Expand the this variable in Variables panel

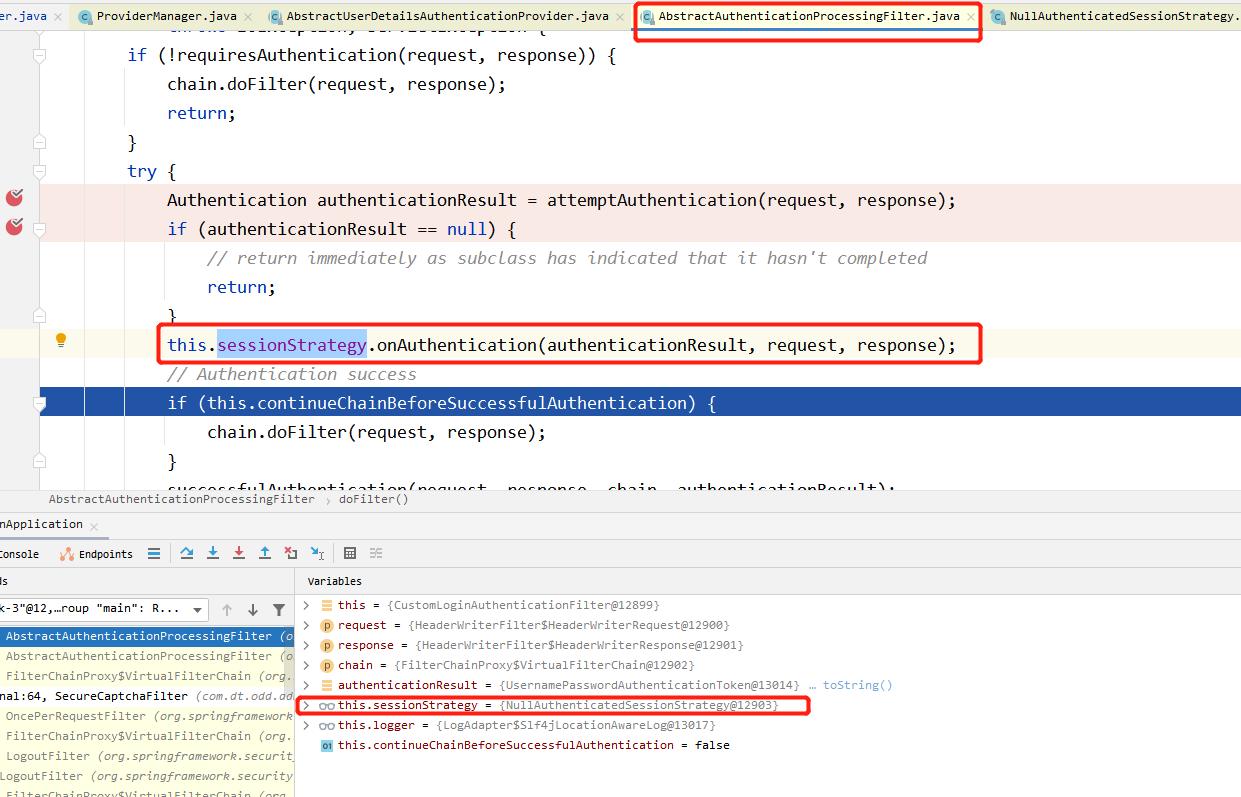(x=307, y=605)
